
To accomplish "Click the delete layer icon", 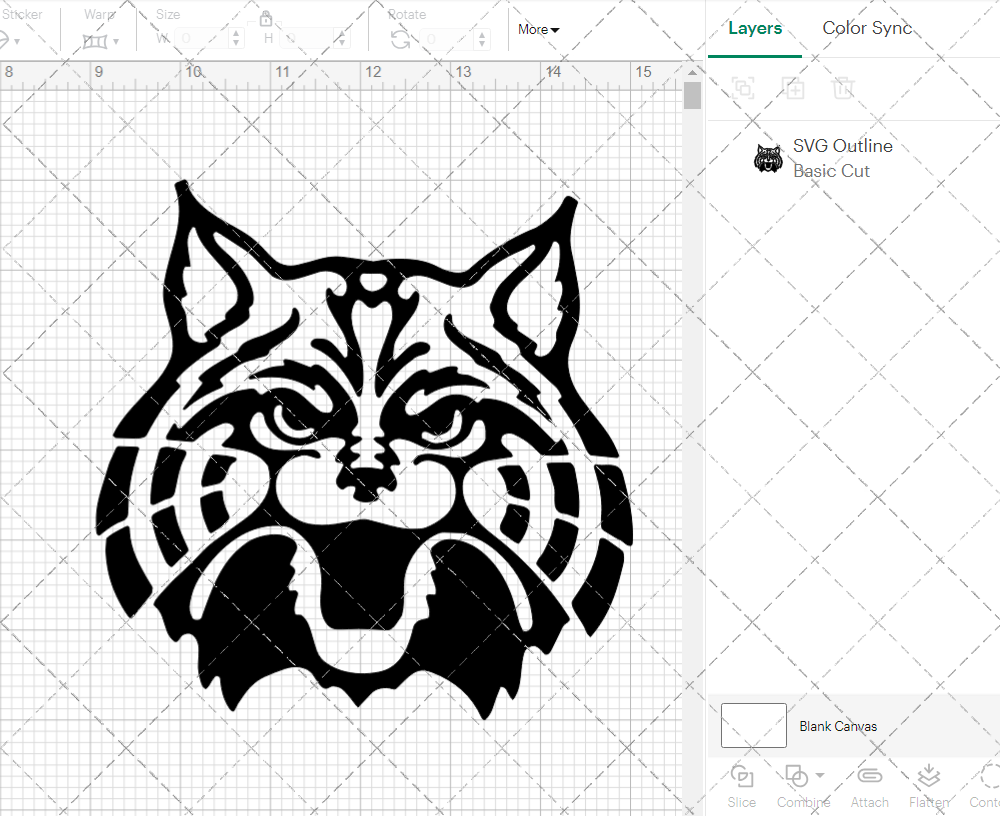I will (844, 88).
